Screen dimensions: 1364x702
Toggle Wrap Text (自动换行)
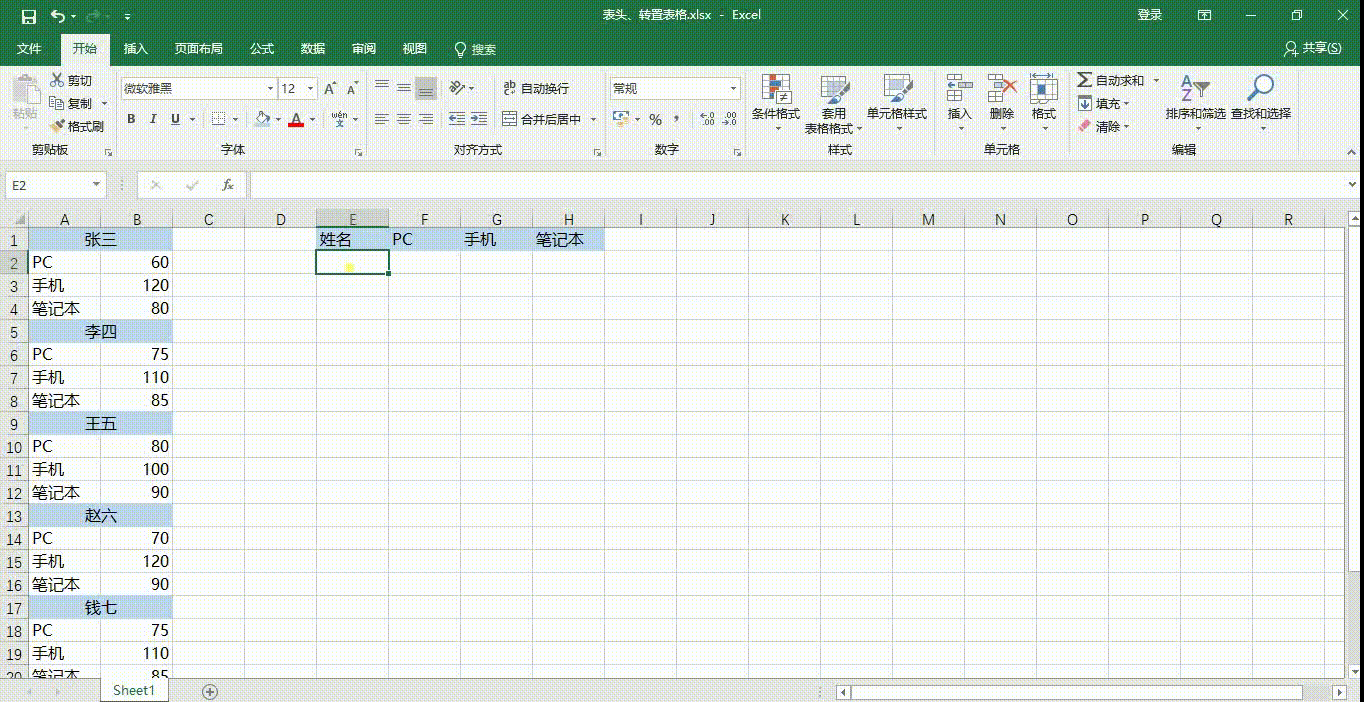[x=536, y=89]
